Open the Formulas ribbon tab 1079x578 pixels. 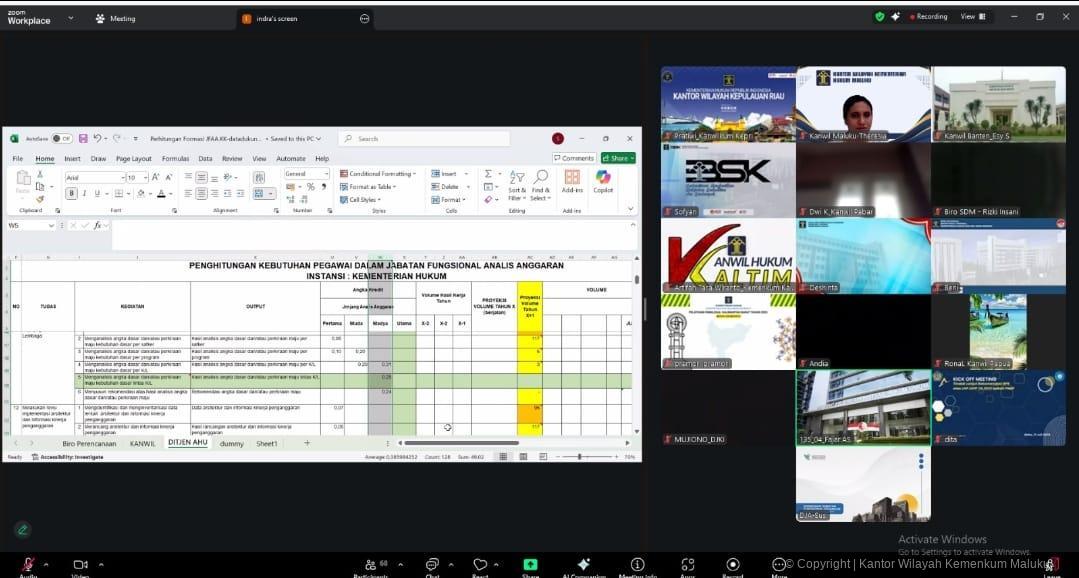coord(175,158)
